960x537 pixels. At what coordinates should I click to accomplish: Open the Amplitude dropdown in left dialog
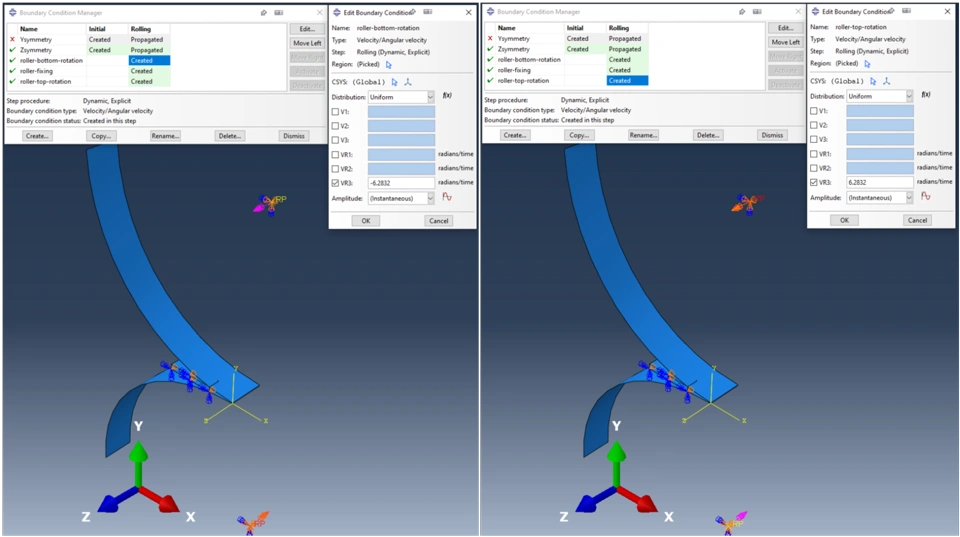401,198
